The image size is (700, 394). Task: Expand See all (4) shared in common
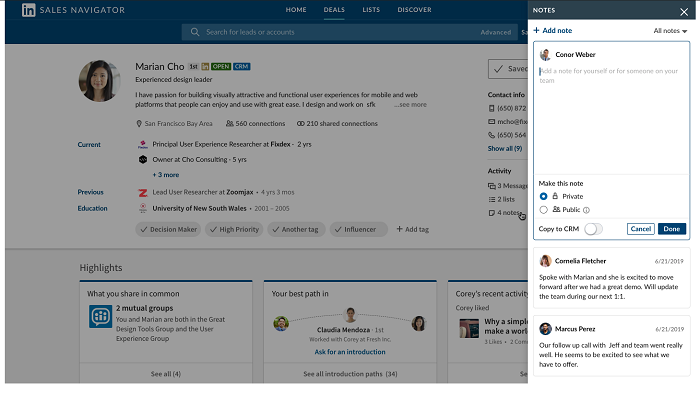(x=166, y=374)
